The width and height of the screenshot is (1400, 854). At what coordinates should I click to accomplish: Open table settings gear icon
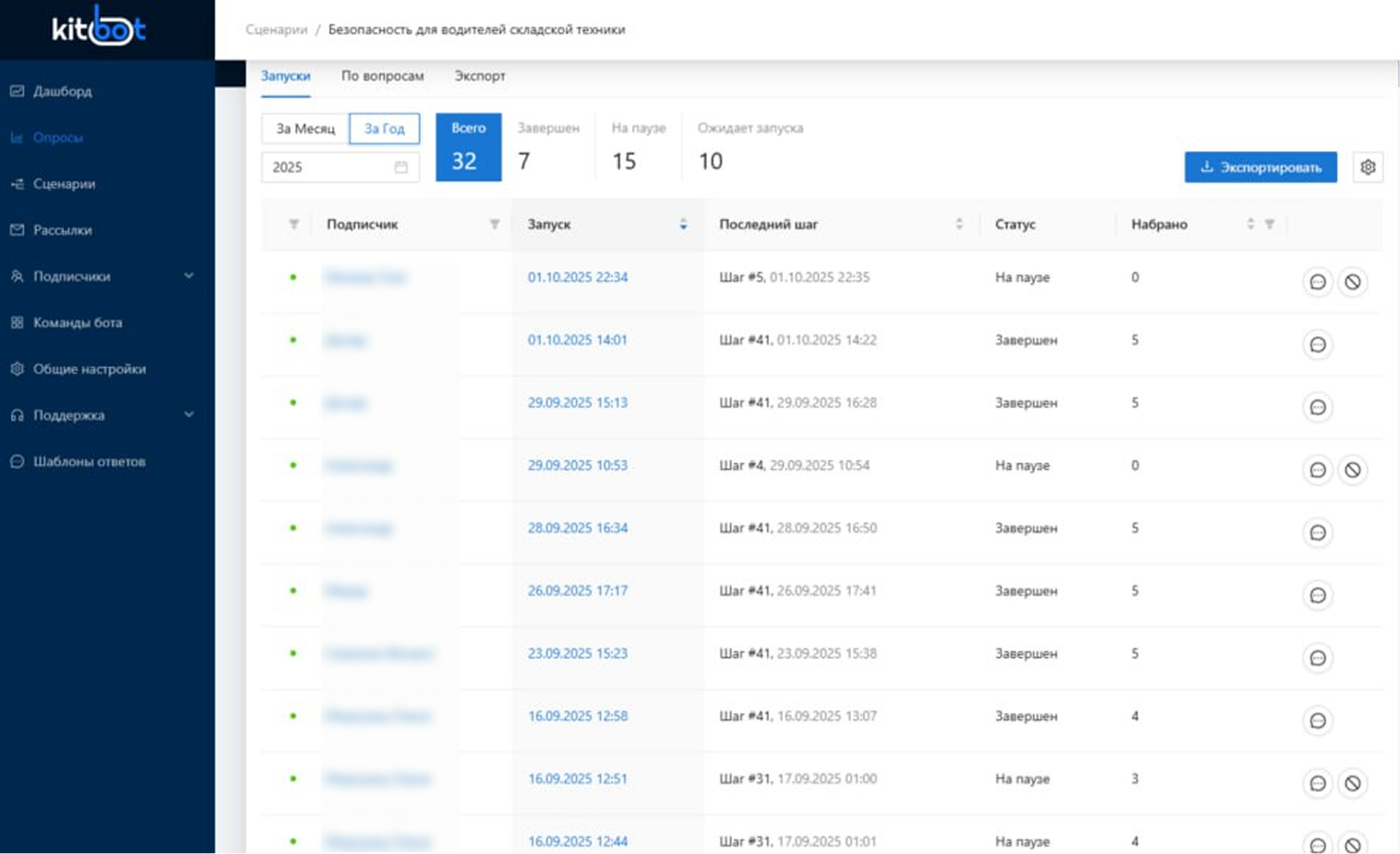1367,167
